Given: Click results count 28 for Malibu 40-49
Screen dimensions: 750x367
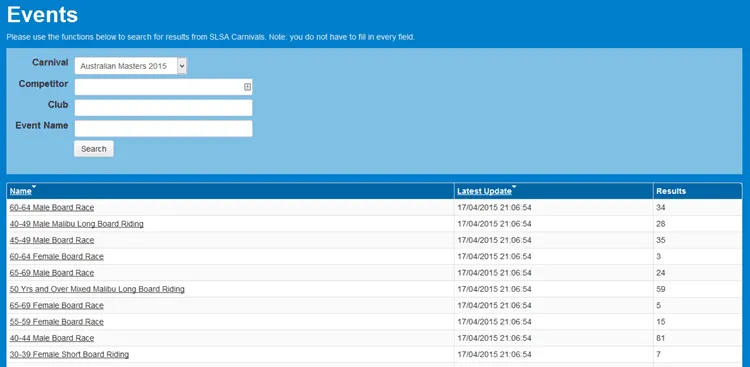Looking at the screenshot, I should [x=661, y=224].
